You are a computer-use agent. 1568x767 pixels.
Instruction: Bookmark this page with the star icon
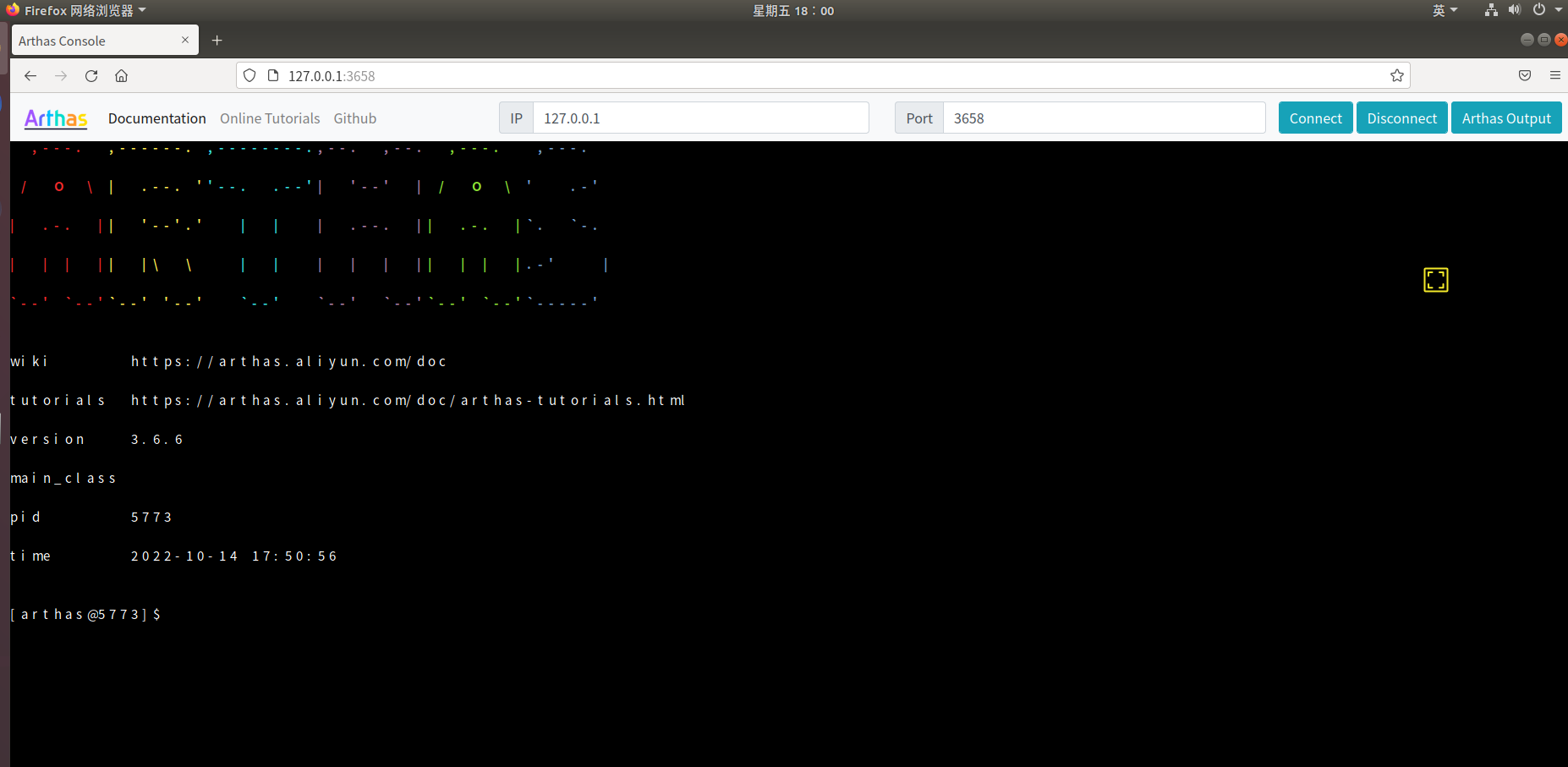coord(1397,76)
